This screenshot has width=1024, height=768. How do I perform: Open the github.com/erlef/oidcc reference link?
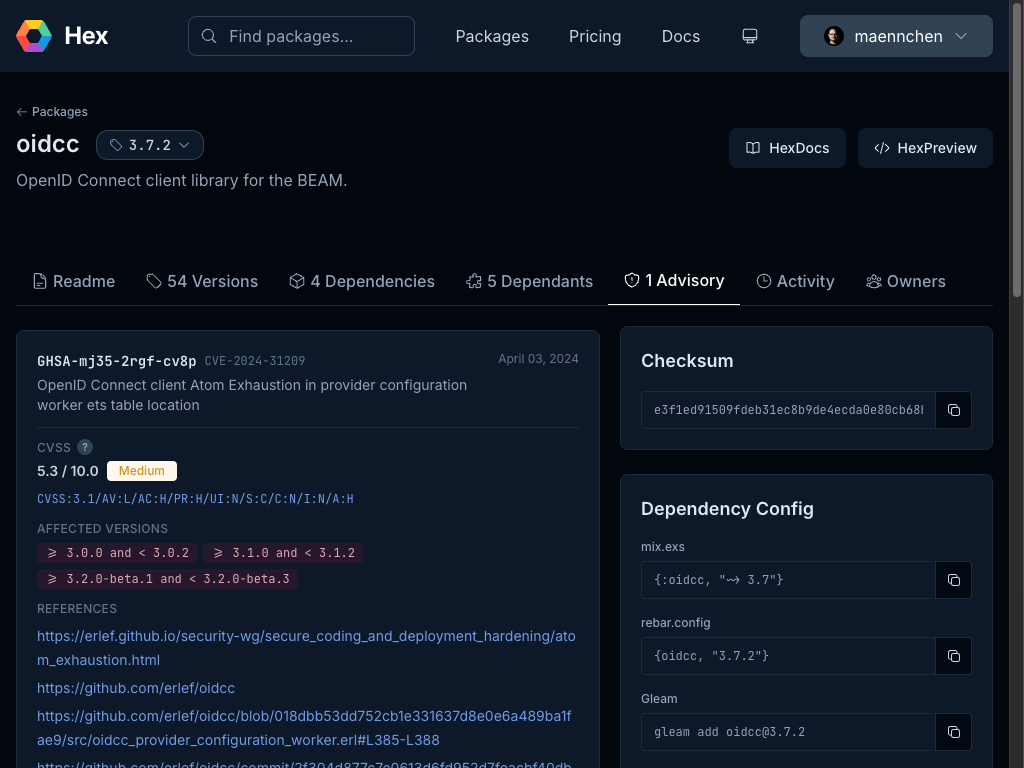(136, 688)
